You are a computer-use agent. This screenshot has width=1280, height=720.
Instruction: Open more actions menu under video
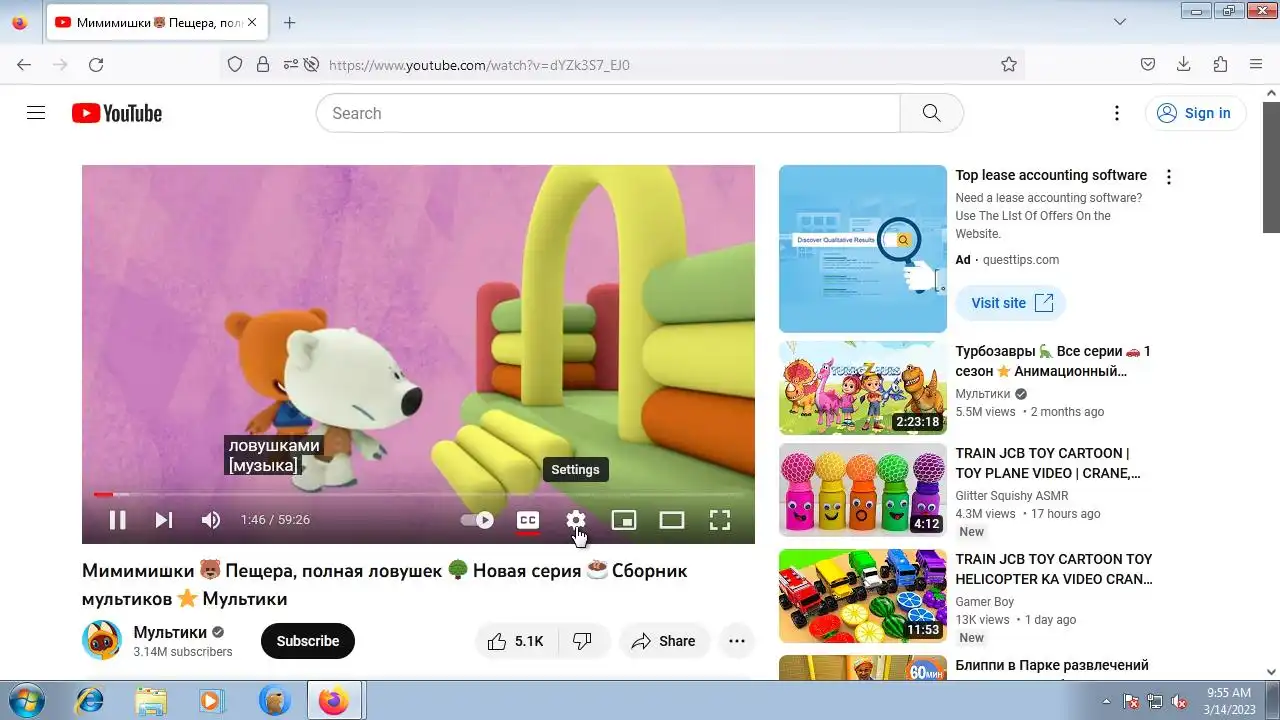point(737,641)
